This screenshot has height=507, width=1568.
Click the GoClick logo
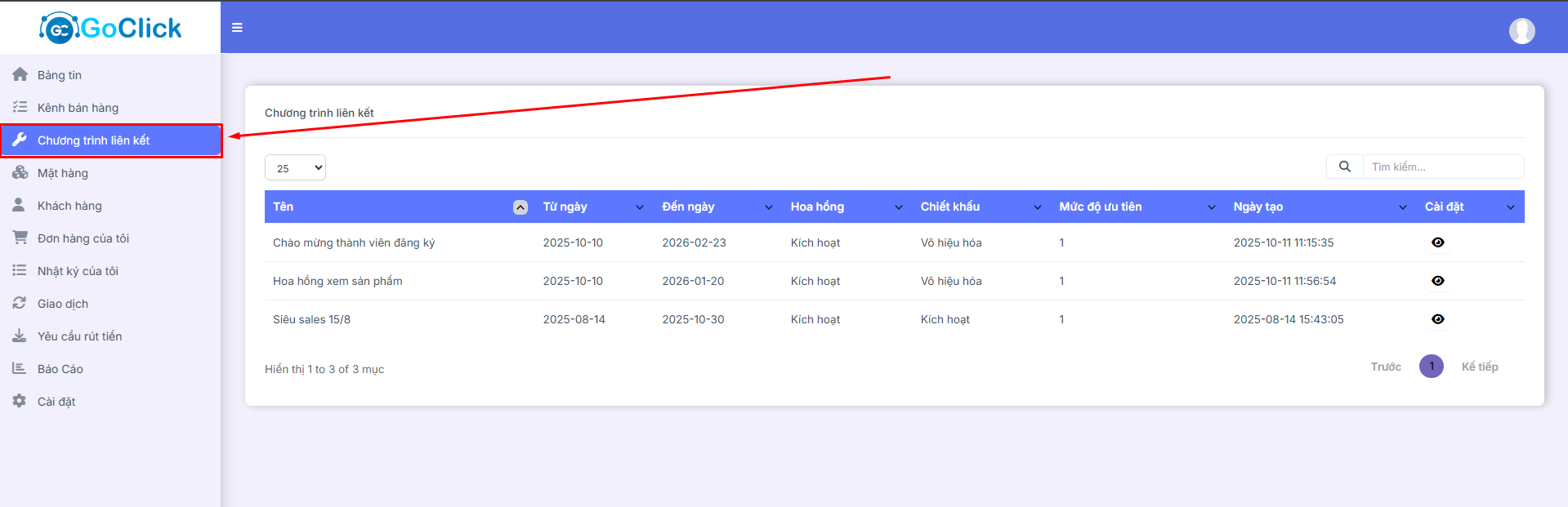coord(110,28)
